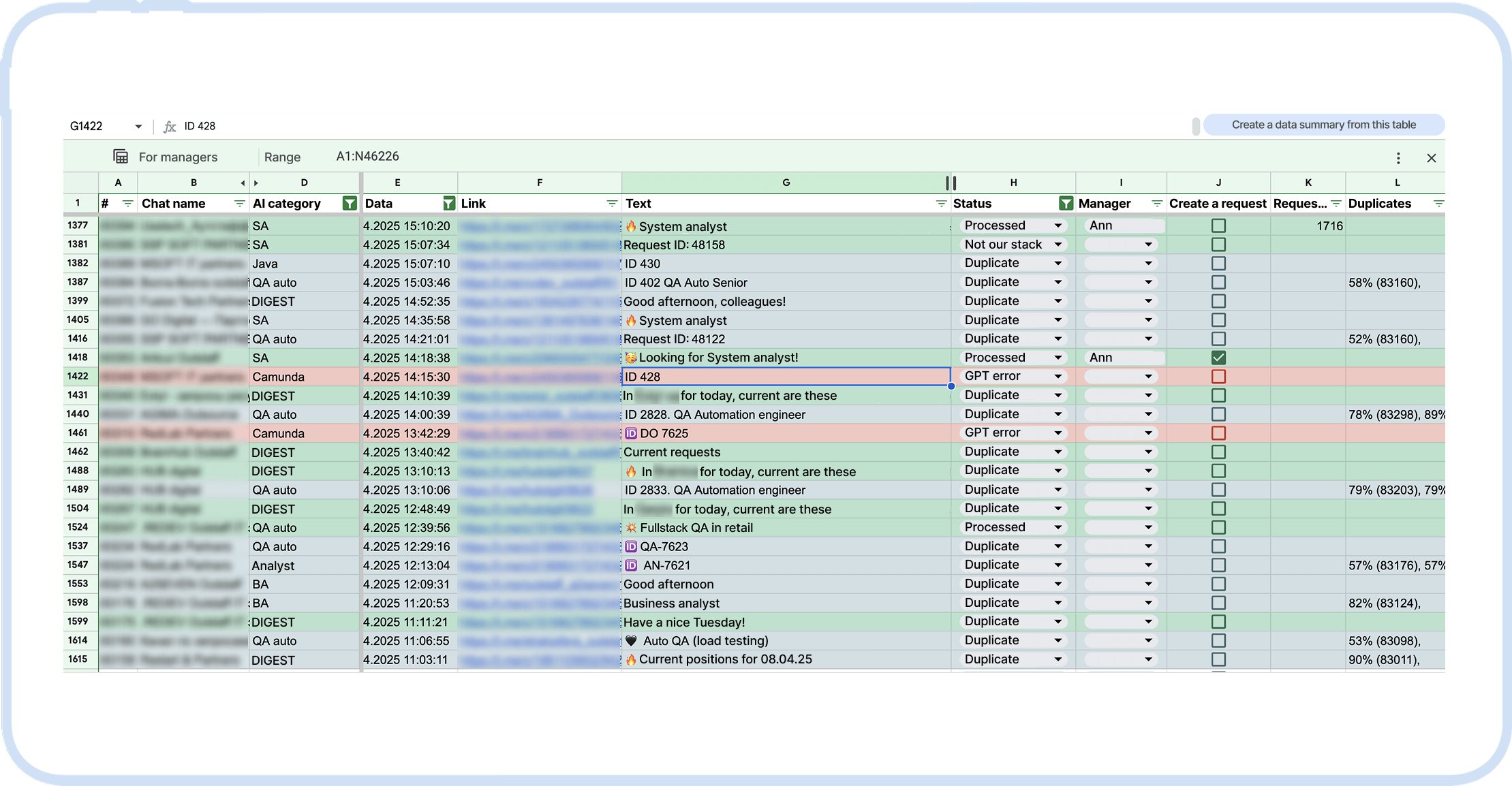Open Manager dropdown in row 1614
Screen dimensions: 1512x786
coord(1148,640)
